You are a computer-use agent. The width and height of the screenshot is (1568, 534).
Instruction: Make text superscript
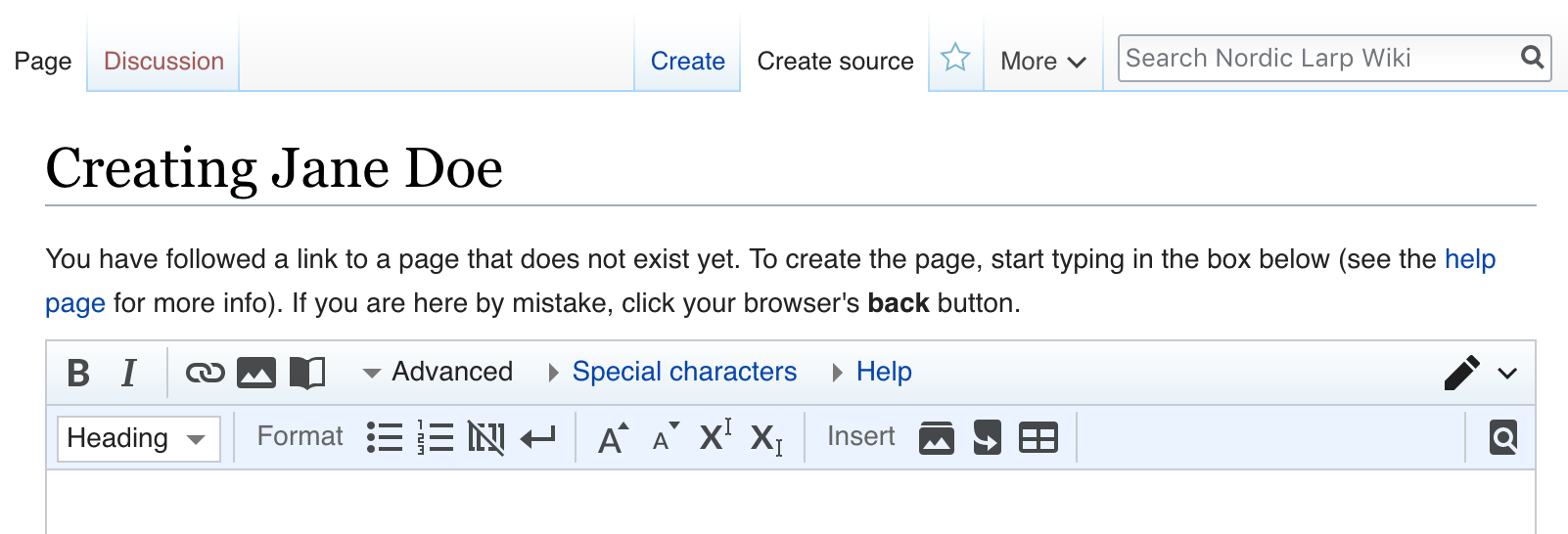(x=715, y=436)
